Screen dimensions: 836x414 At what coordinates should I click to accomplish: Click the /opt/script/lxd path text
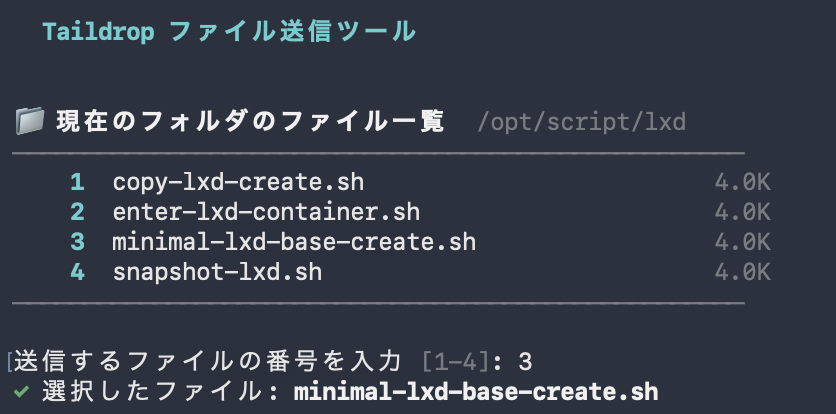pyautogui.click(x=582, y=122)
